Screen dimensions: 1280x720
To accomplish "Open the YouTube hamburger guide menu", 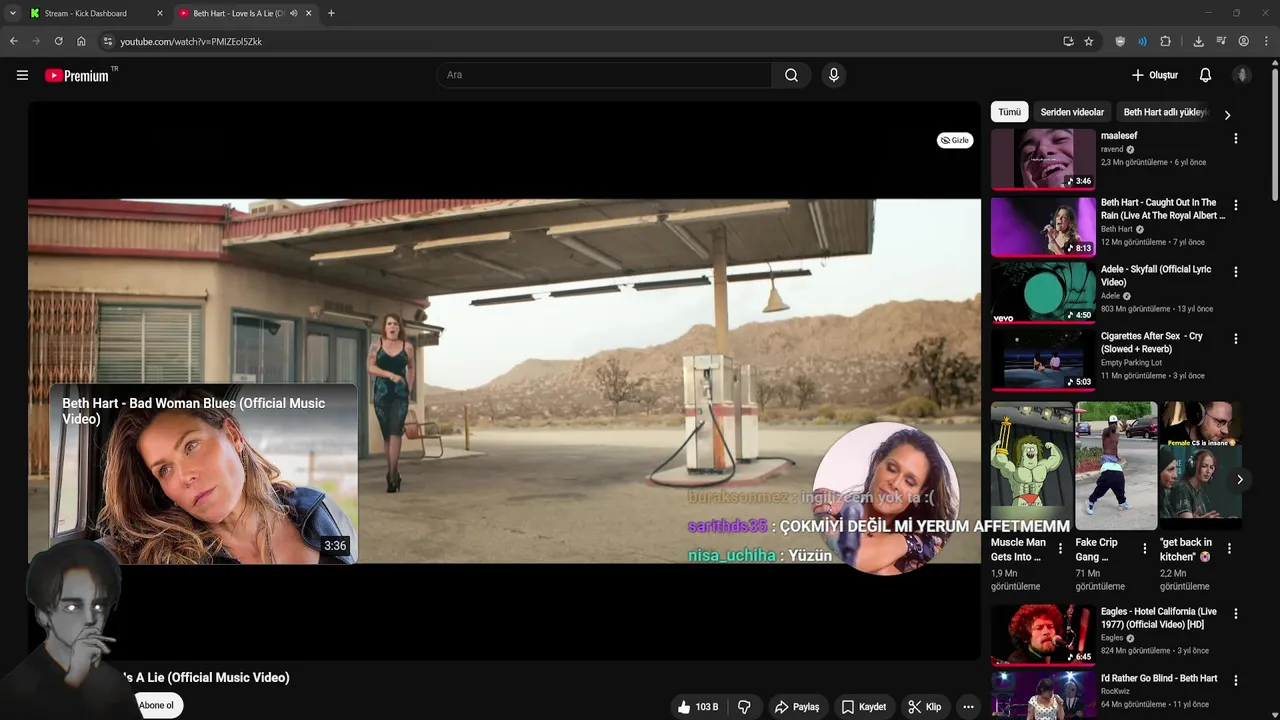I will pos(22,75).
